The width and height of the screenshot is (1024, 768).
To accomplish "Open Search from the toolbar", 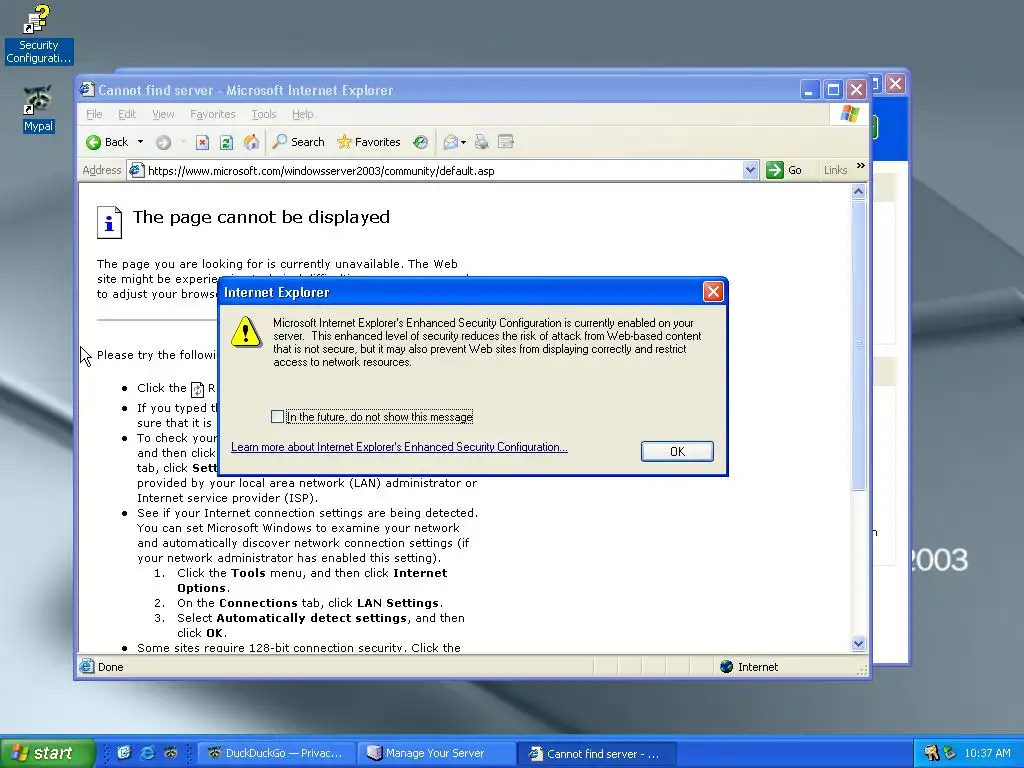I will point(298,142).
